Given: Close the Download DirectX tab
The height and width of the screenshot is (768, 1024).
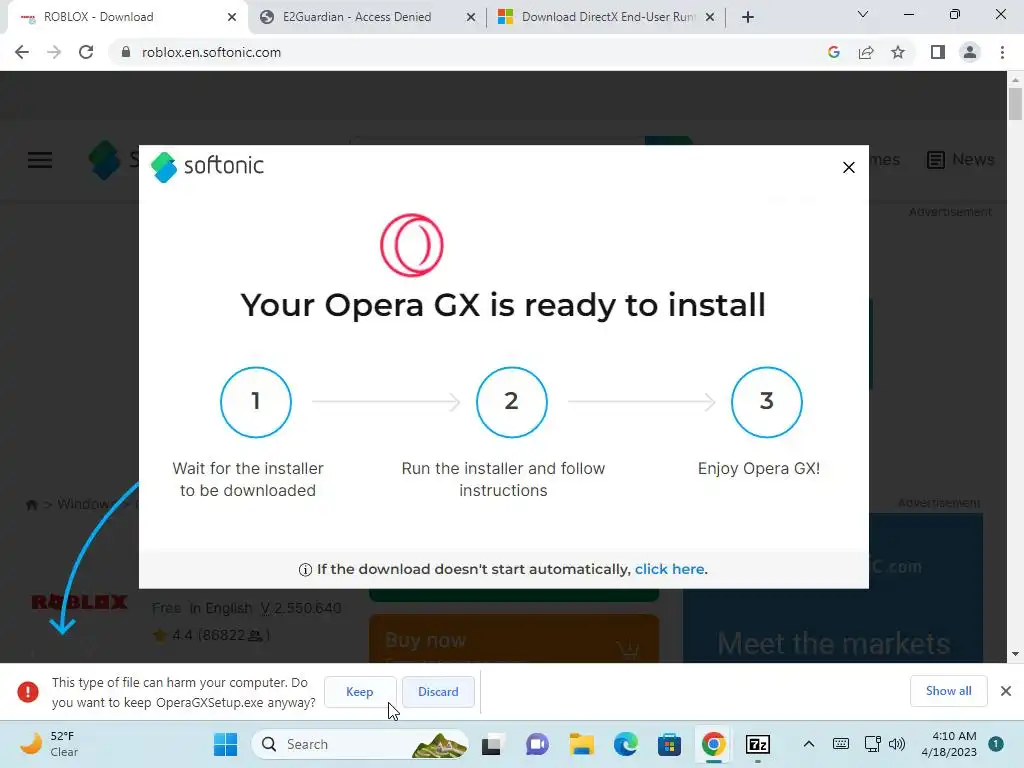Looking at the screenshot, I should click(x=710, y=18).
